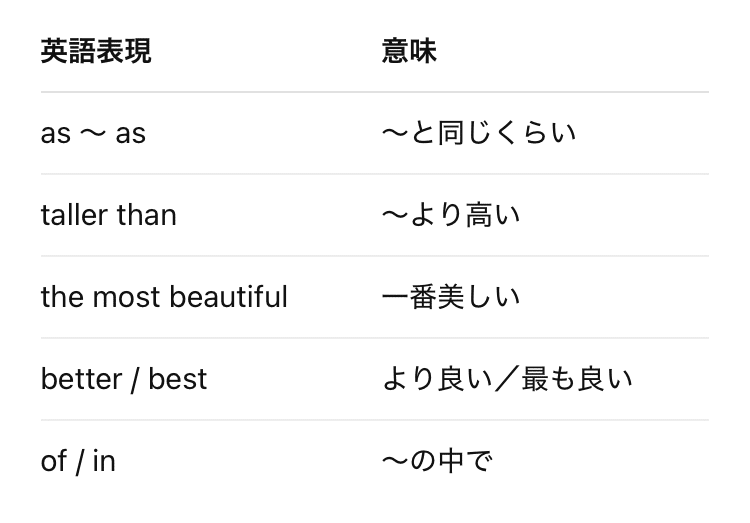
Task: Select the "of / in" cell
Action: [78, 461]
